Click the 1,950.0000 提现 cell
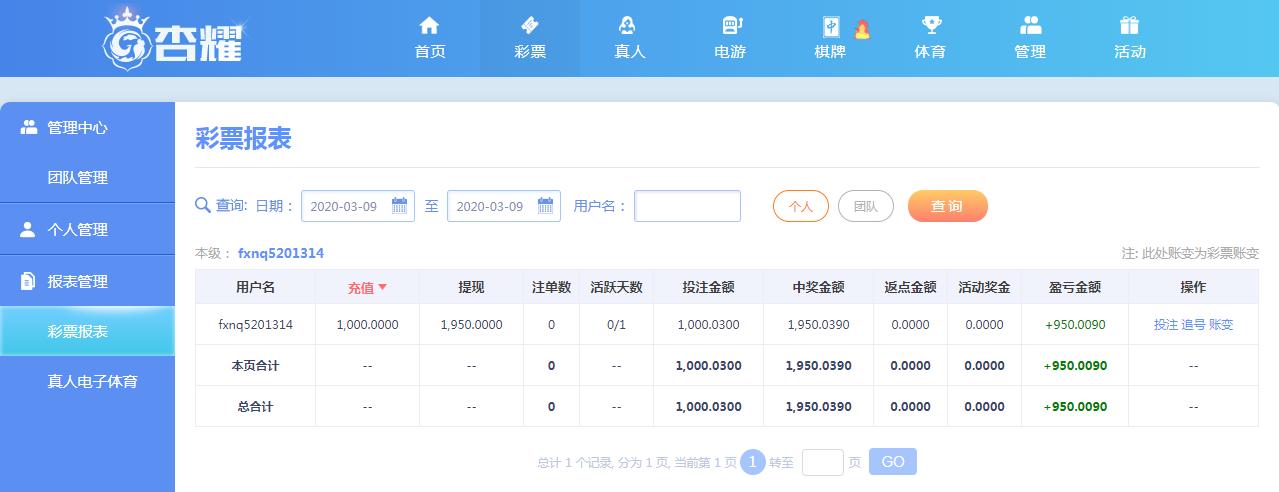The height and width of the screenshot is (492, 1279). coord(471,324)
